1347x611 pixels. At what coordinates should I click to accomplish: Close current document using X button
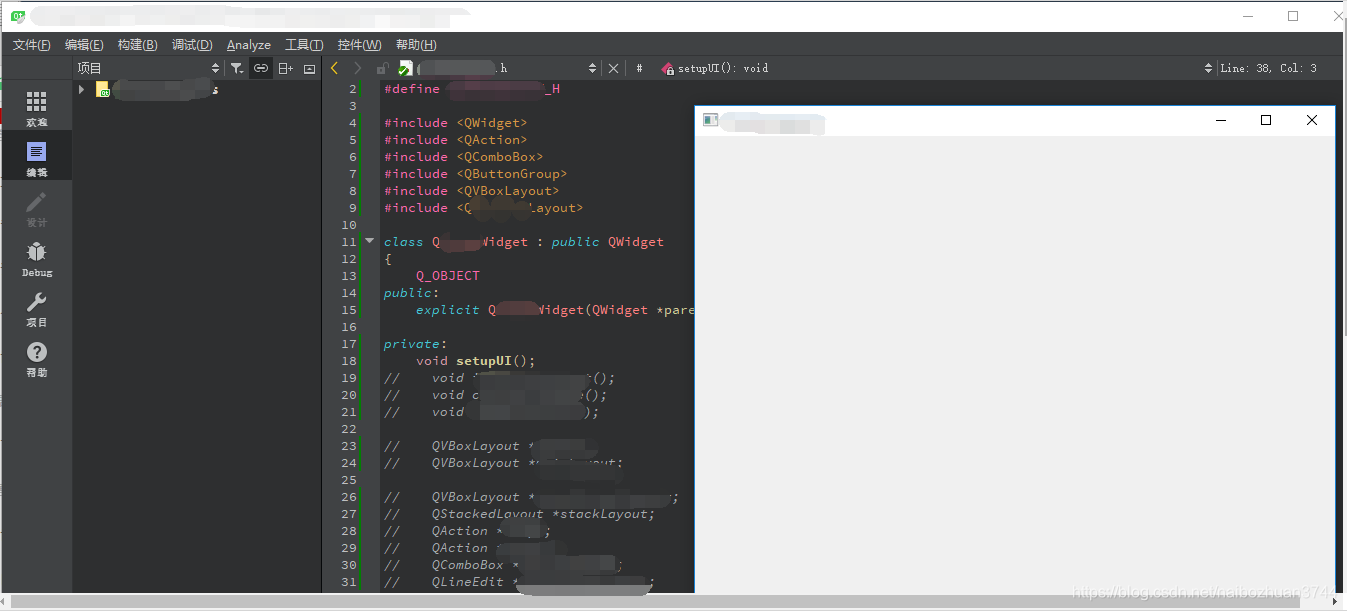[x=614, y=68]
